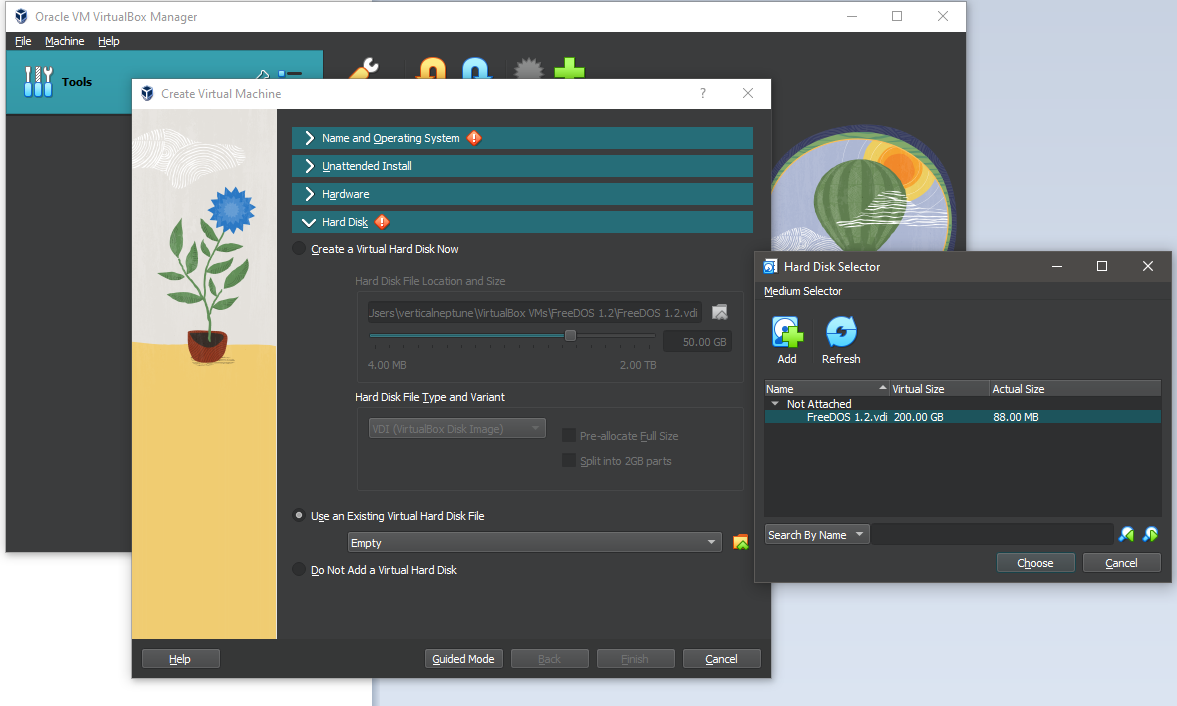
Task: Open the File menu
Action: pyautogui.click(x=23, y=41)
